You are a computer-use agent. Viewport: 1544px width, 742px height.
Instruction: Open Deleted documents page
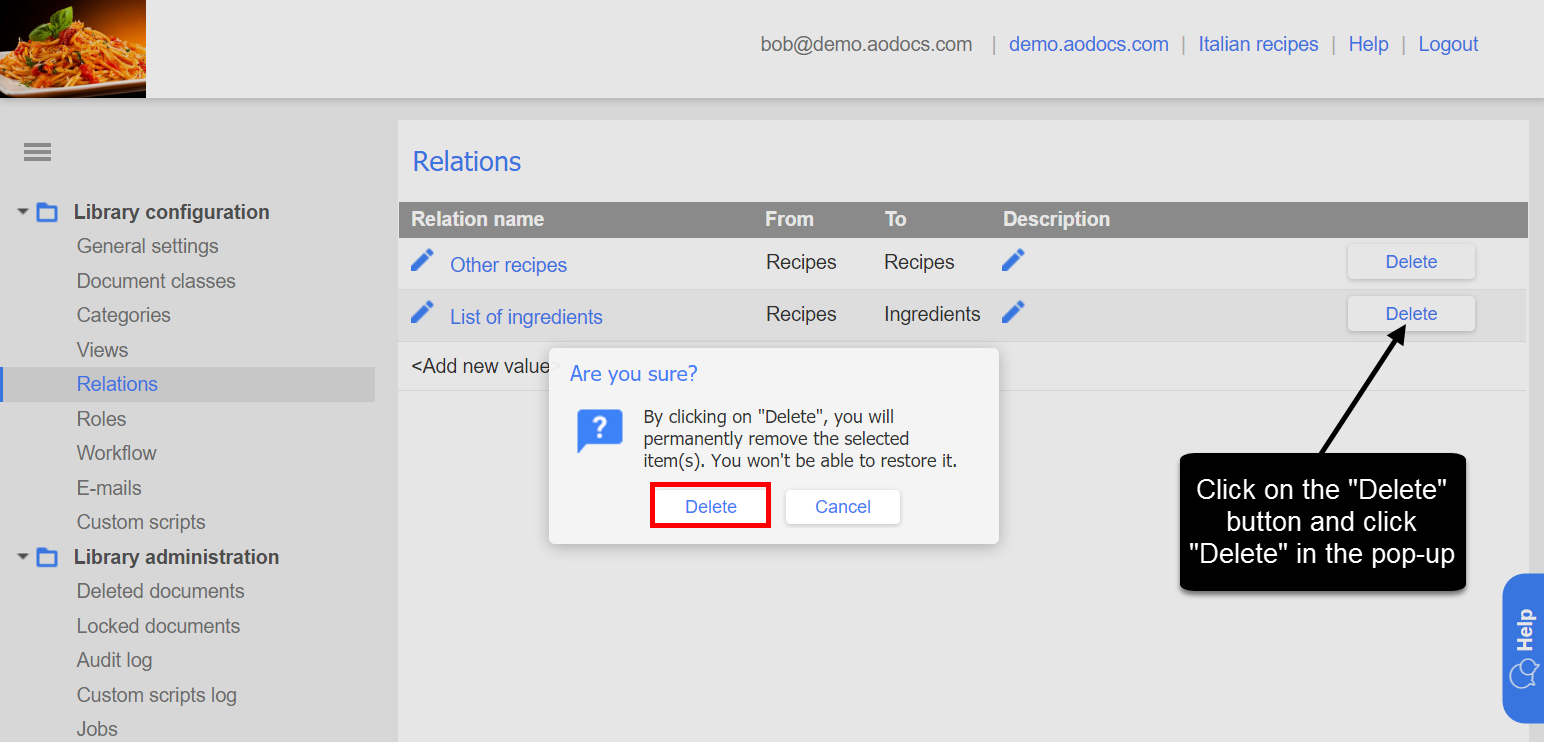pos(161,591)
